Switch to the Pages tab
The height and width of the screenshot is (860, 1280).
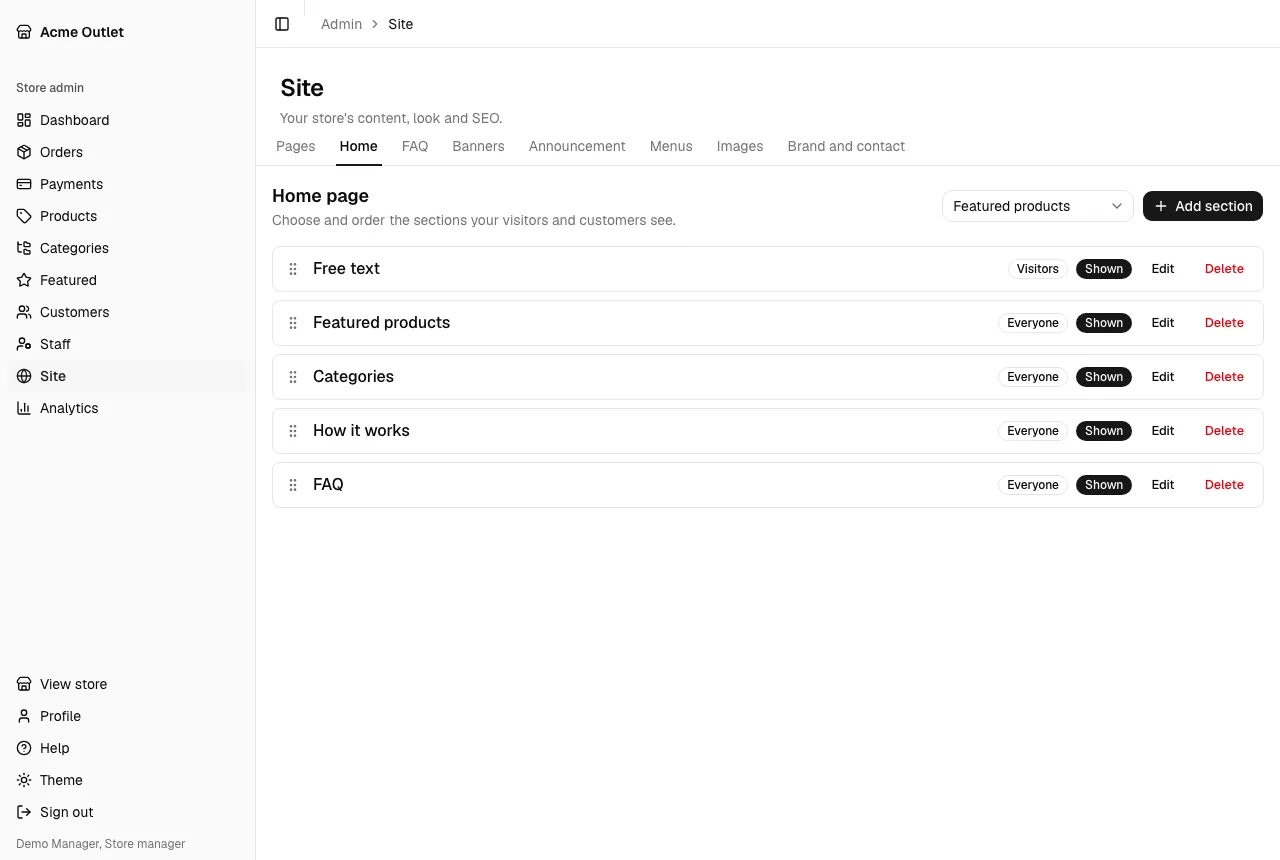pos(296,146)
